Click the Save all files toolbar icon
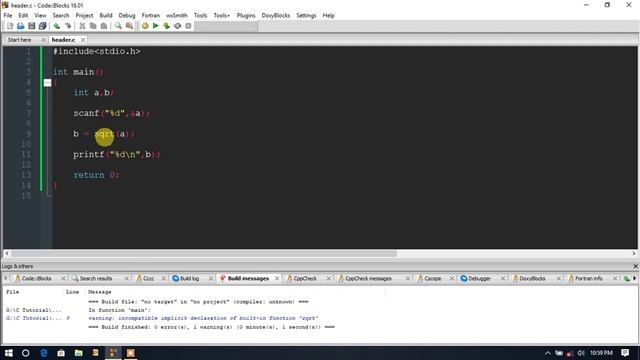This screenshot has width=640, height=360. tap(42, 26)
